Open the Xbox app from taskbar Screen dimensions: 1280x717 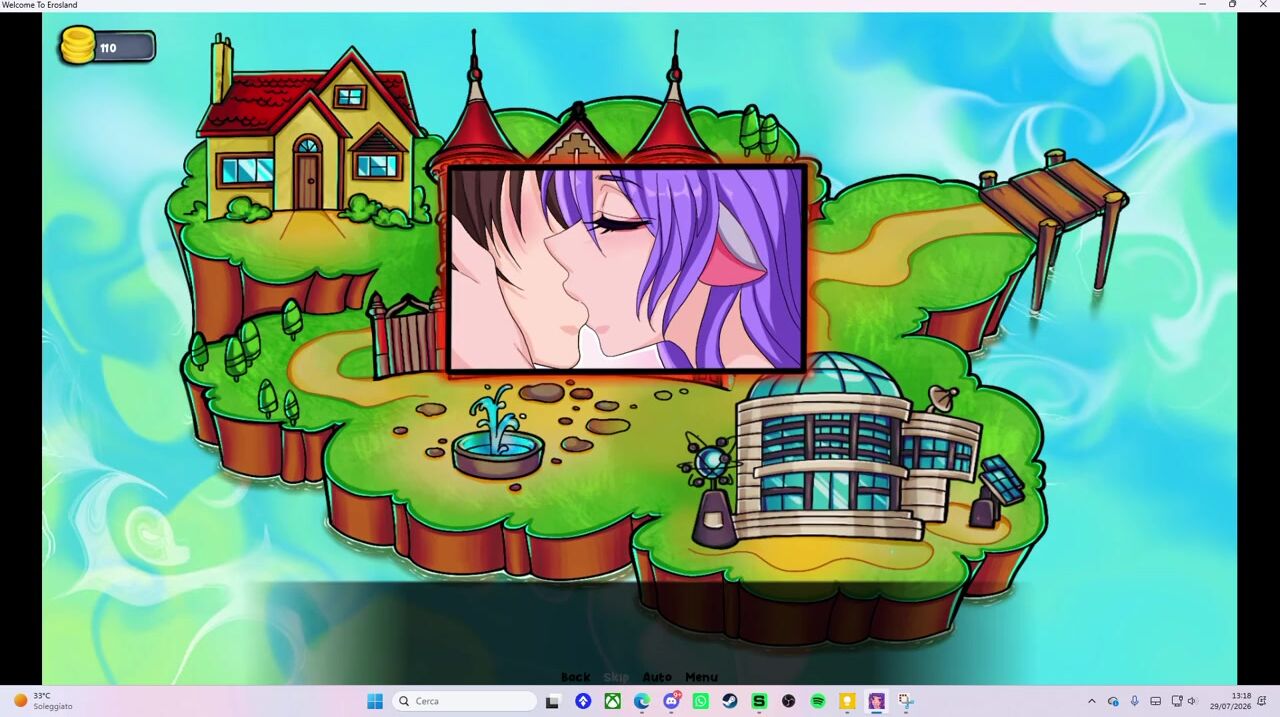click(612, 701)
